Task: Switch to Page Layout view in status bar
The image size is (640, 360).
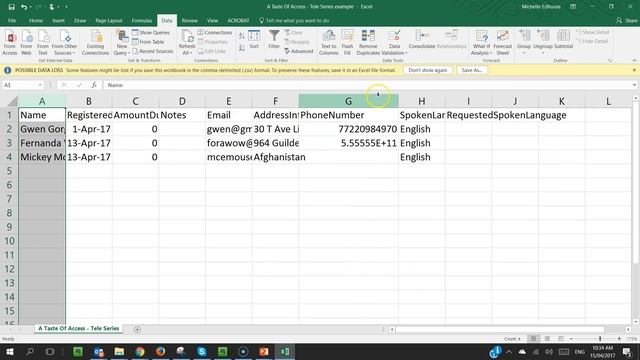Action: (547, 339)
